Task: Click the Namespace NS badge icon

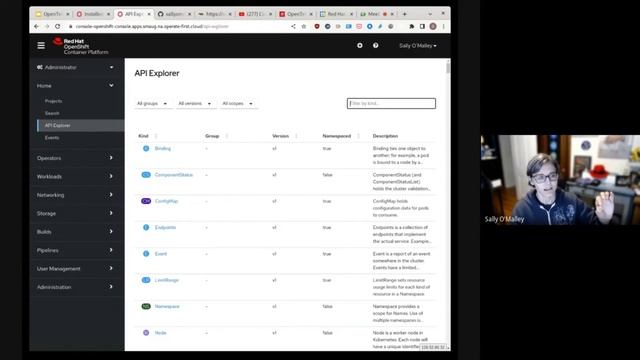Action: click(146, 307)
